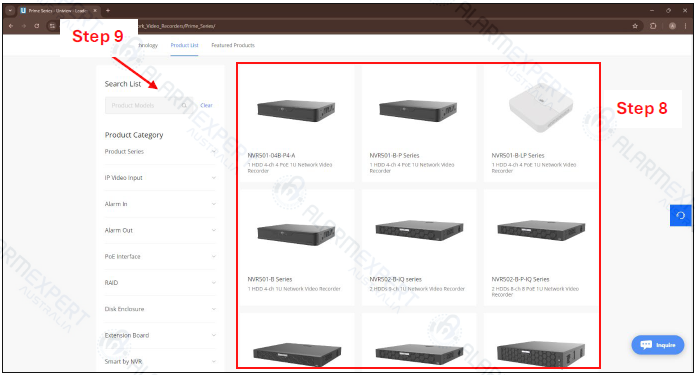Expand the Alarm In filter
695x375 pixels.
pyautogui.click(x=160, y=204)
